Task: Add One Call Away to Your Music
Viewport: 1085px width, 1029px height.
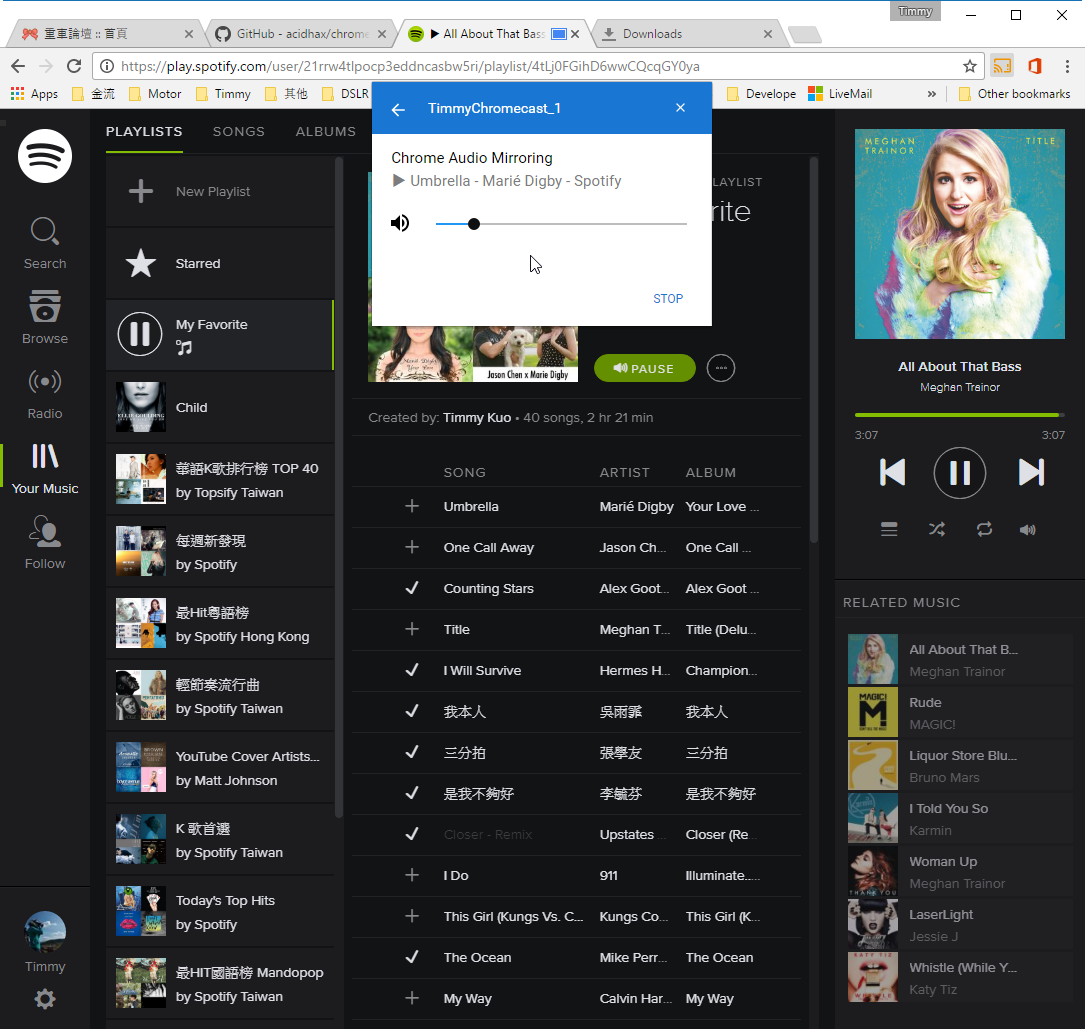Action: pos(412,547)
